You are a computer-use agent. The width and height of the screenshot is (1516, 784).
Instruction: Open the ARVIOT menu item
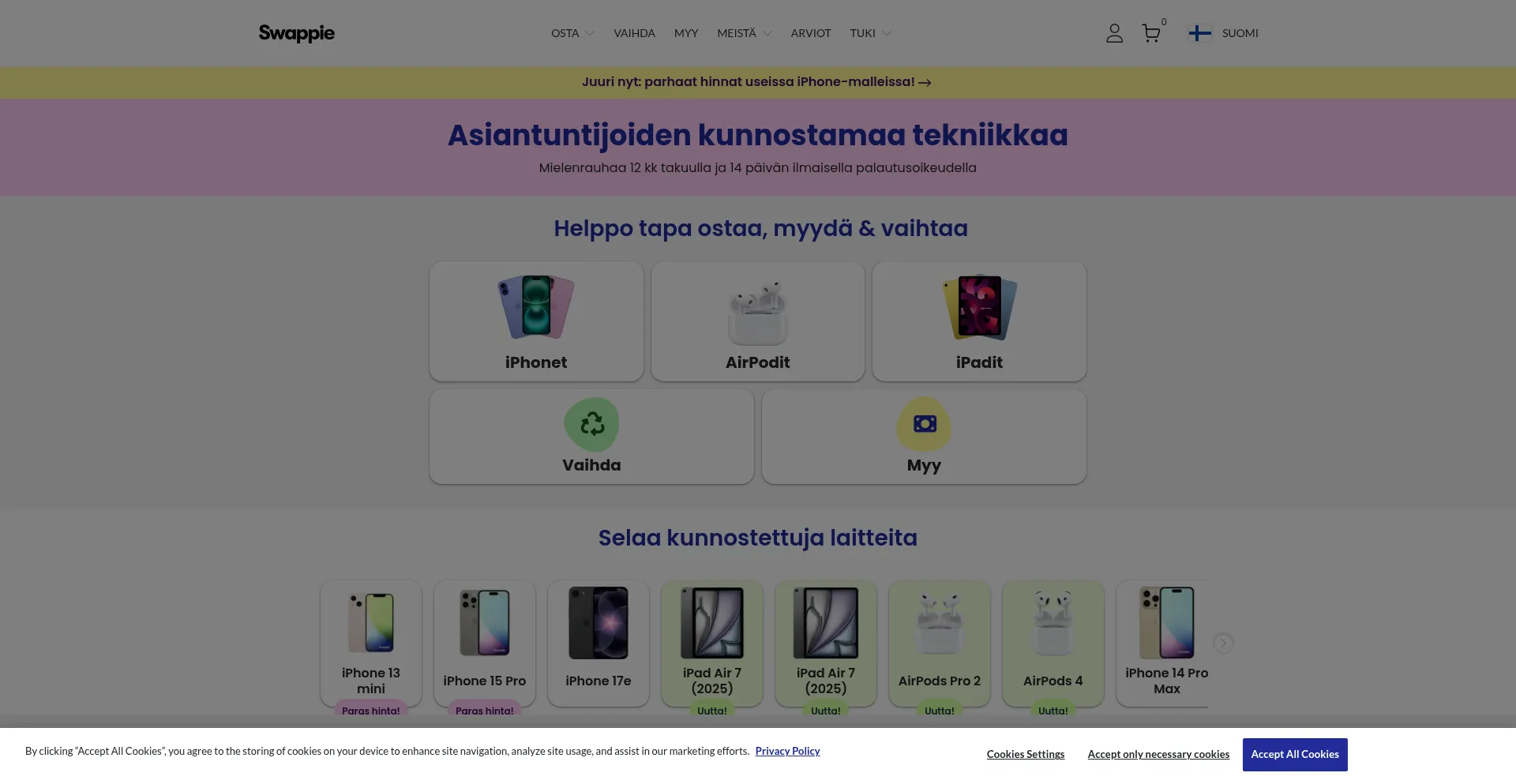811,33
